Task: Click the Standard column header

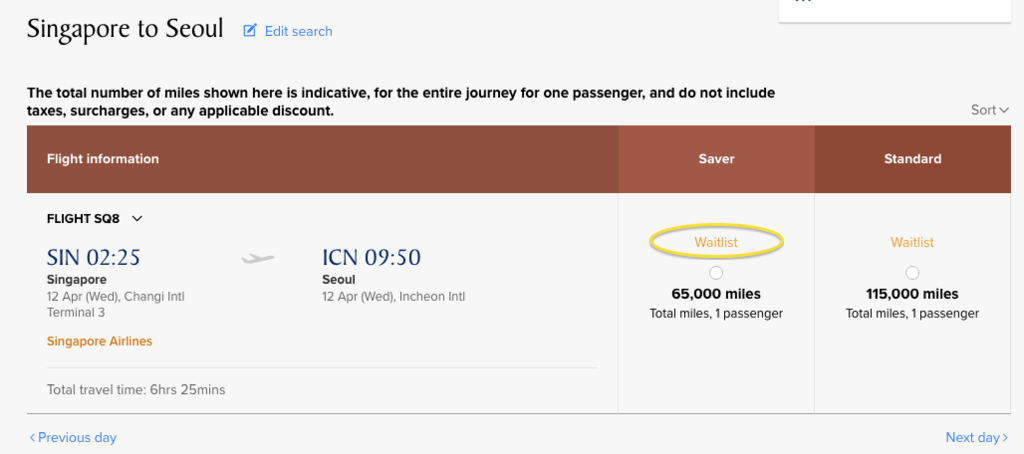Action: click(x=912, y=159)
